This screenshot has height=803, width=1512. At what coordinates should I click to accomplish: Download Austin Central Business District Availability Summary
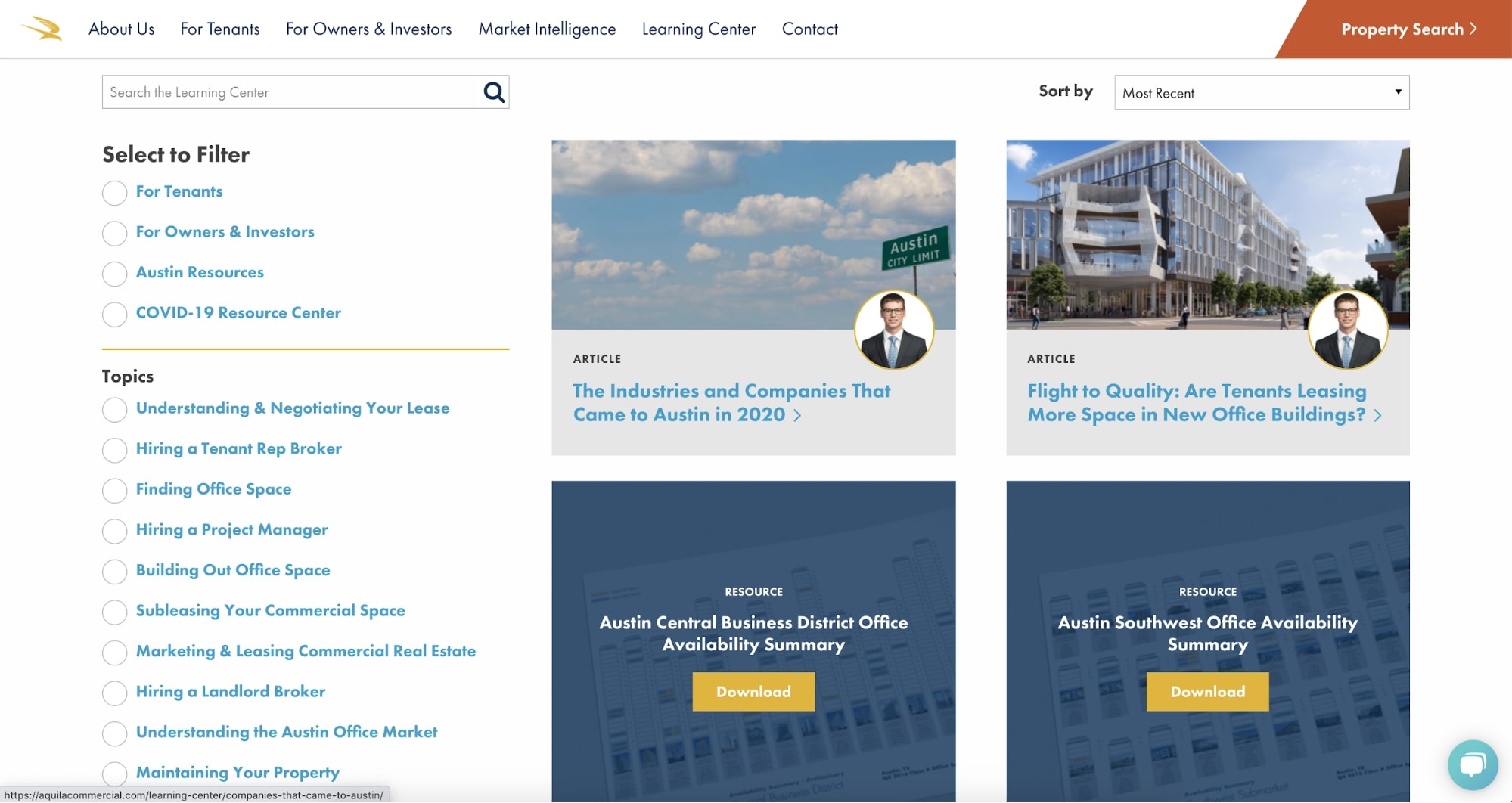[753, 692]
